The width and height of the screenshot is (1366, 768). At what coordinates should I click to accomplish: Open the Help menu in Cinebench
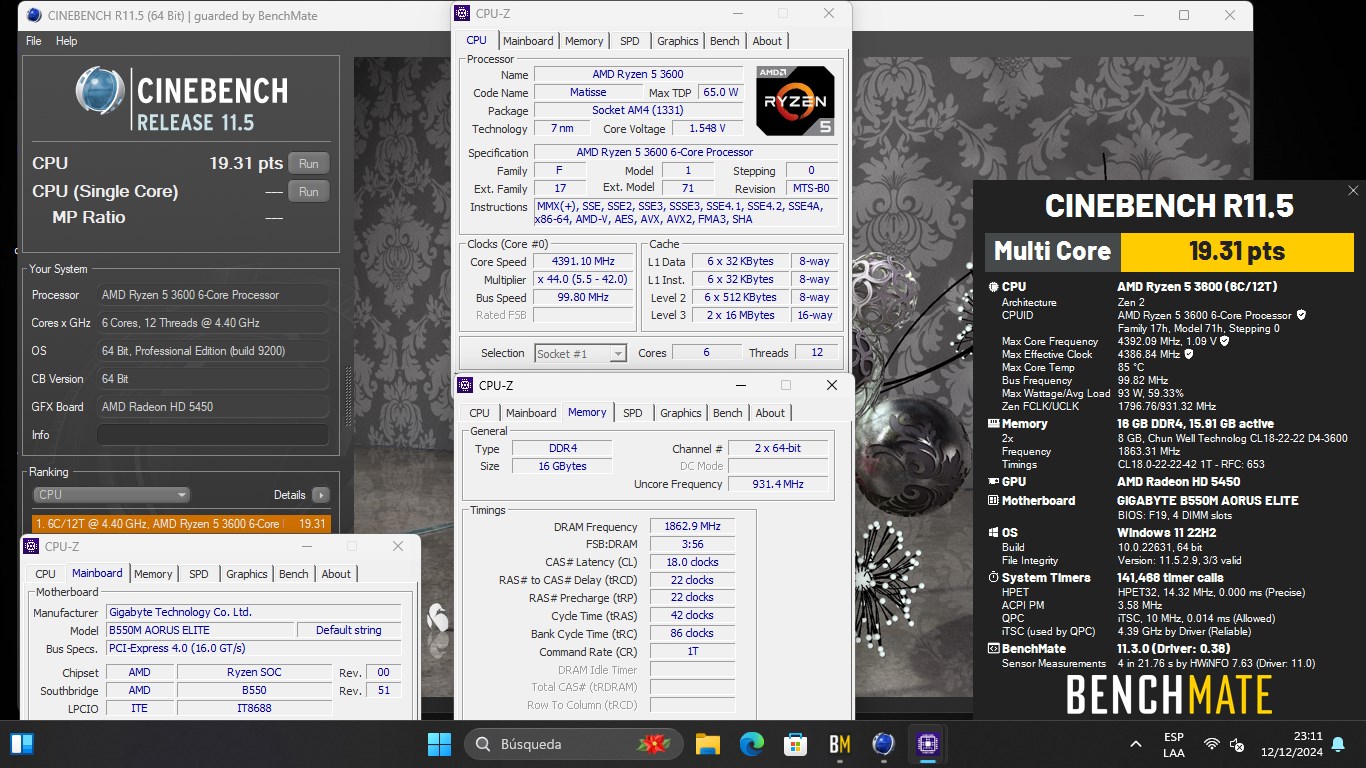point(66,41)
